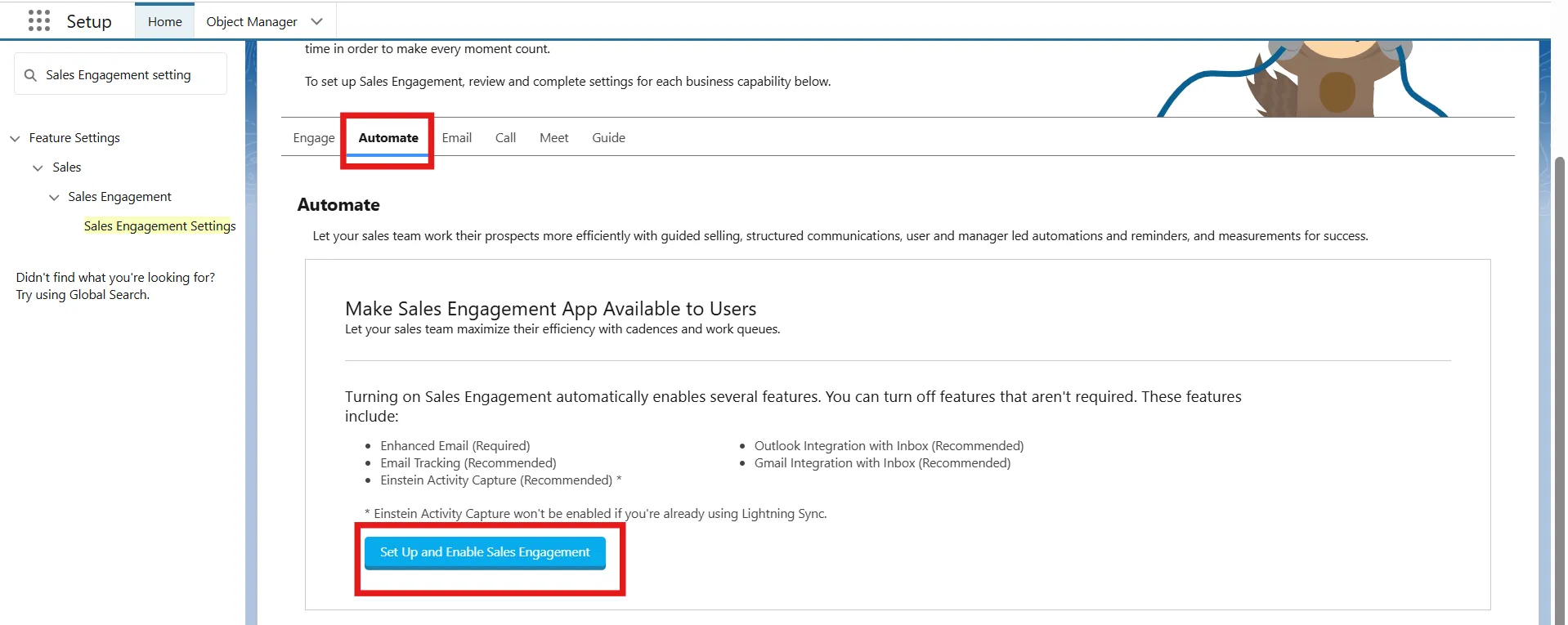This screenshot has width=1568, height=625.
Task: Go to the Home tab
Action: [164, 22]
